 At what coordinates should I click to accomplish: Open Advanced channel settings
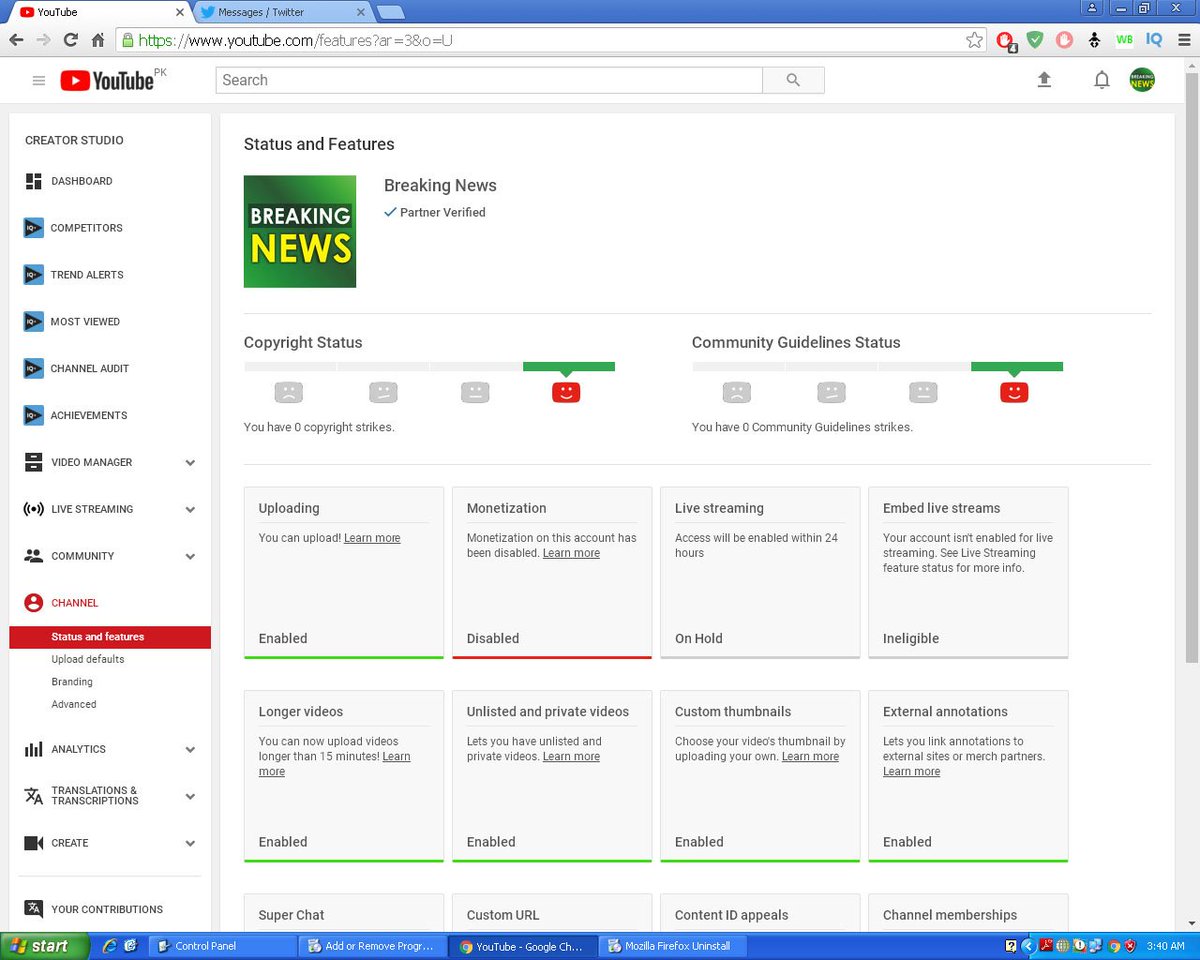pyautogui.click(x=74, y=704)
